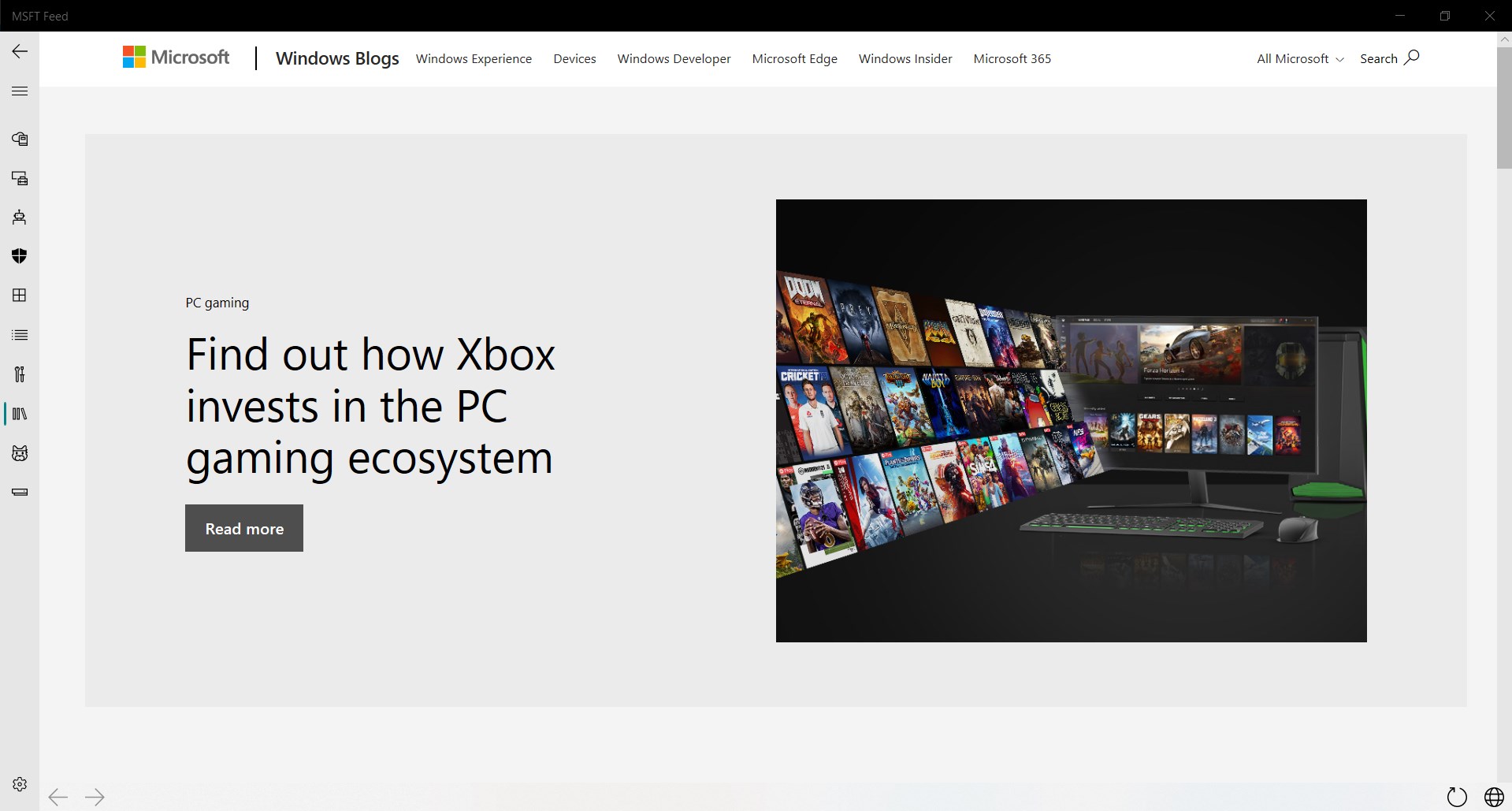Screen dimensions: 1512x811
Task: Refresh the page
Action: point(1458,797)
